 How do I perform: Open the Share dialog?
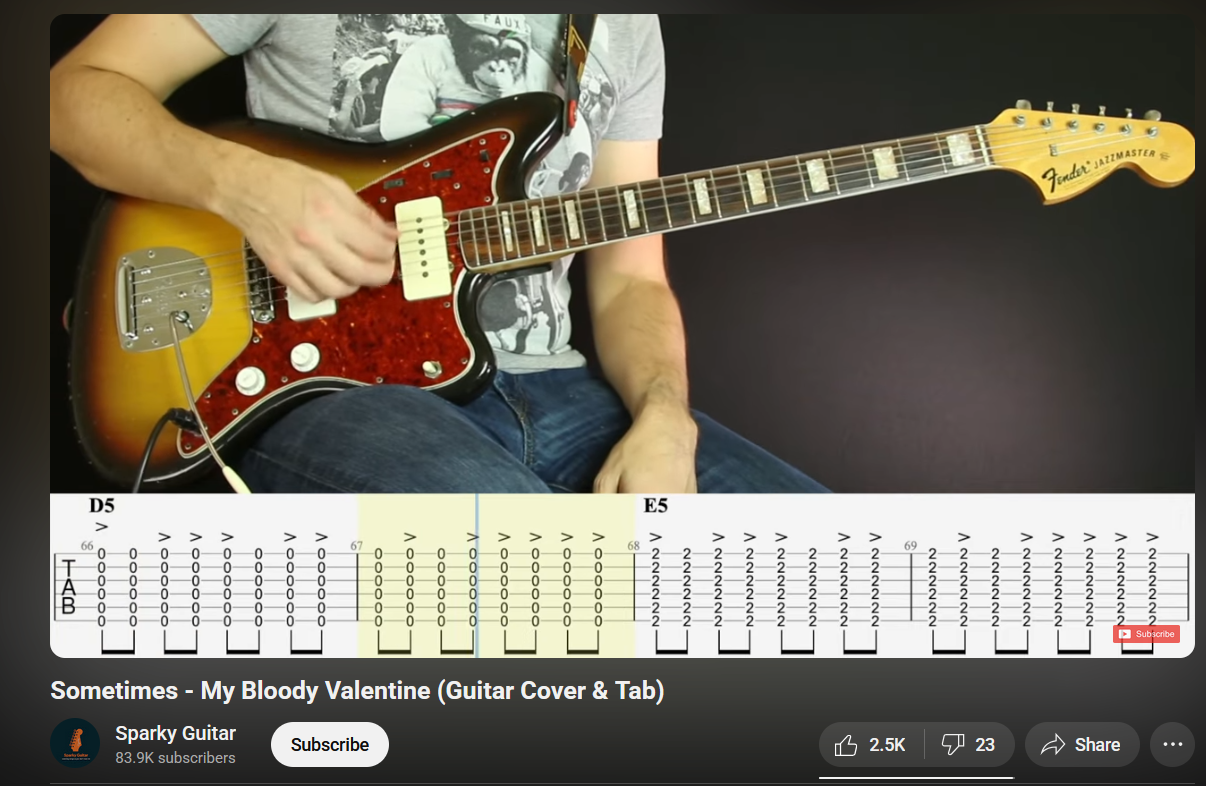tap(1082, 745)
